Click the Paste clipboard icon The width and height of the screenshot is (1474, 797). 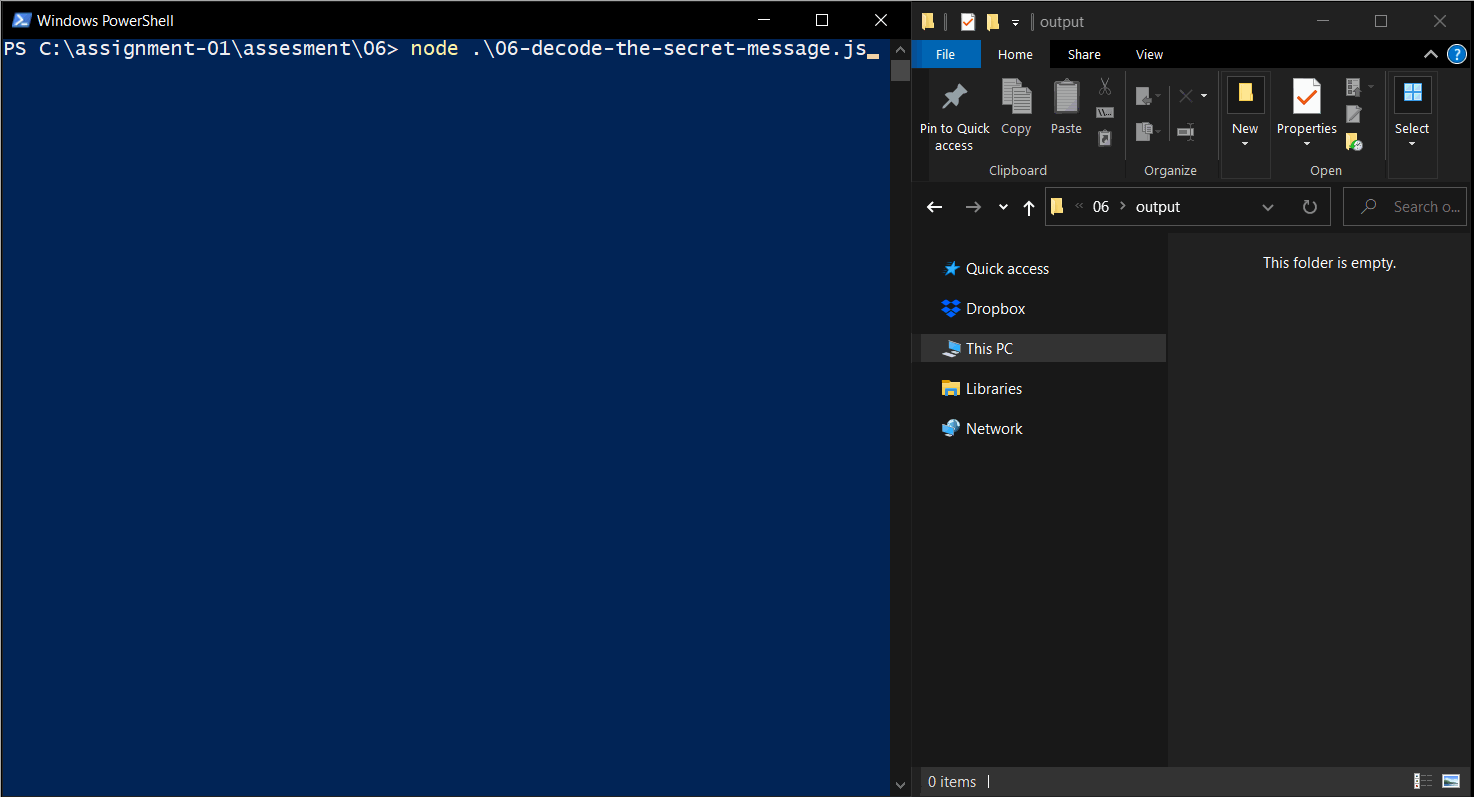point(1066,97)
